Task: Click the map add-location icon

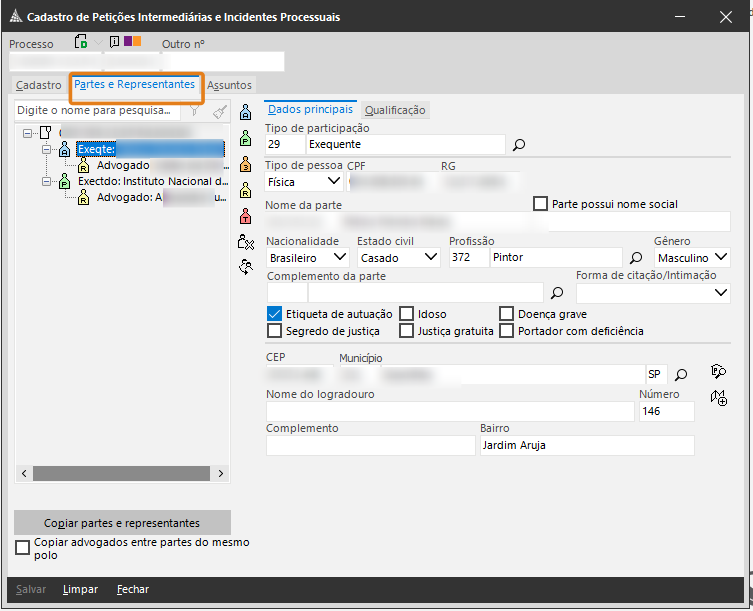Action: click(x=719, y=398)
